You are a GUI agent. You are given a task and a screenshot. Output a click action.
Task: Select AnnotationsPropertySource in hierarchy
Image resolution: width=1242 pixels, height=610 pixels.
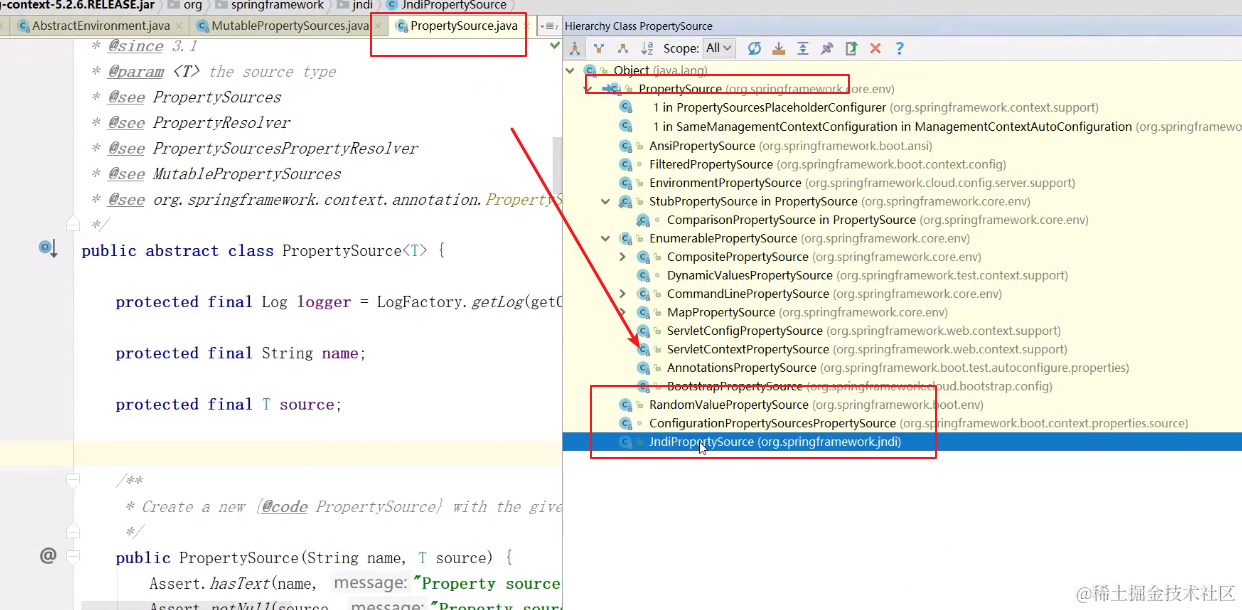(x=883, y=368)
